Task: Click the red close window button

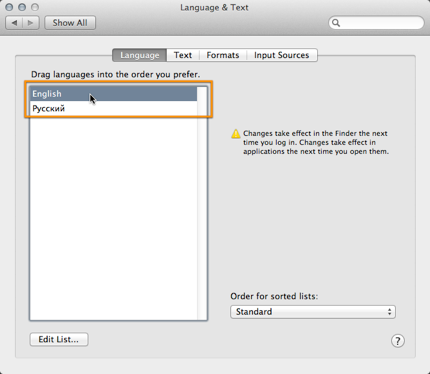Action: pos(9,7)
